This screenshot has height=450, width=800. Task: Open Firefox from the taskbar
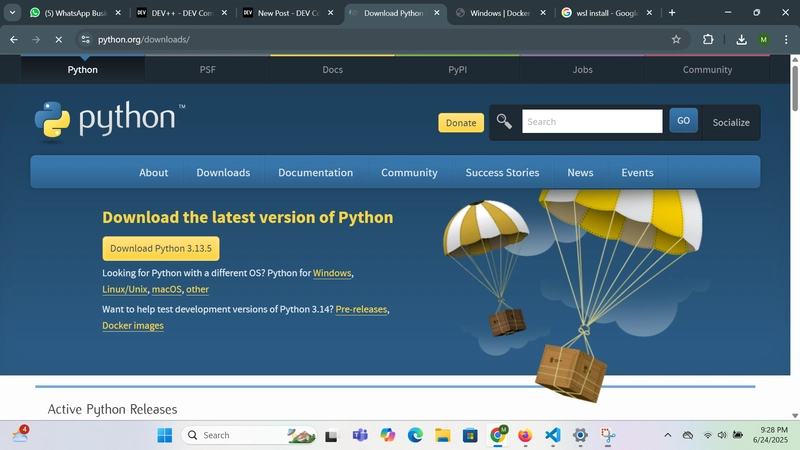[x=525, y=435]
